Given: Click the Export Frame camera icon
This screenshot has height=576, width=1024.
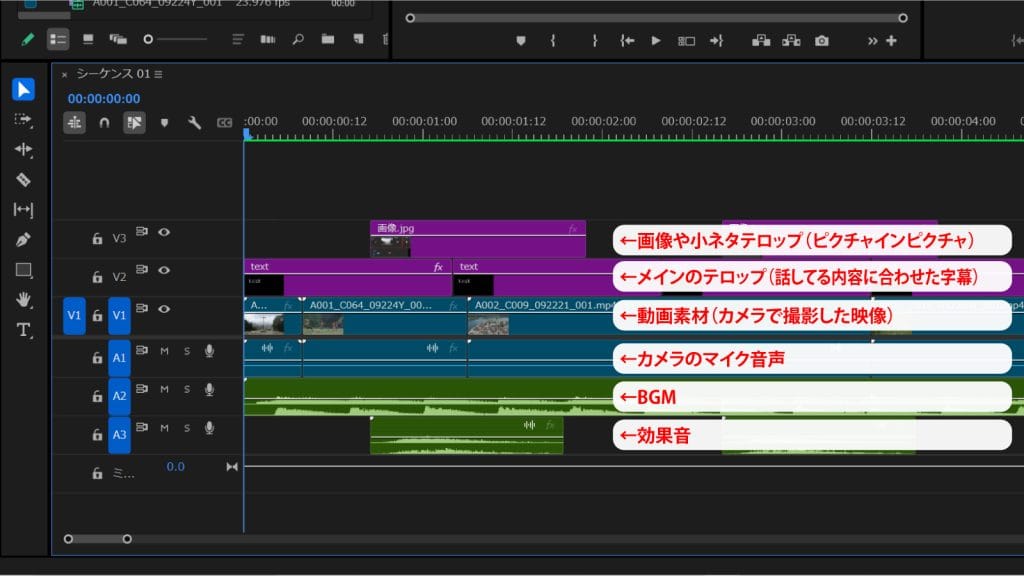Looking at the screenshot, I should tap(821, 41).
